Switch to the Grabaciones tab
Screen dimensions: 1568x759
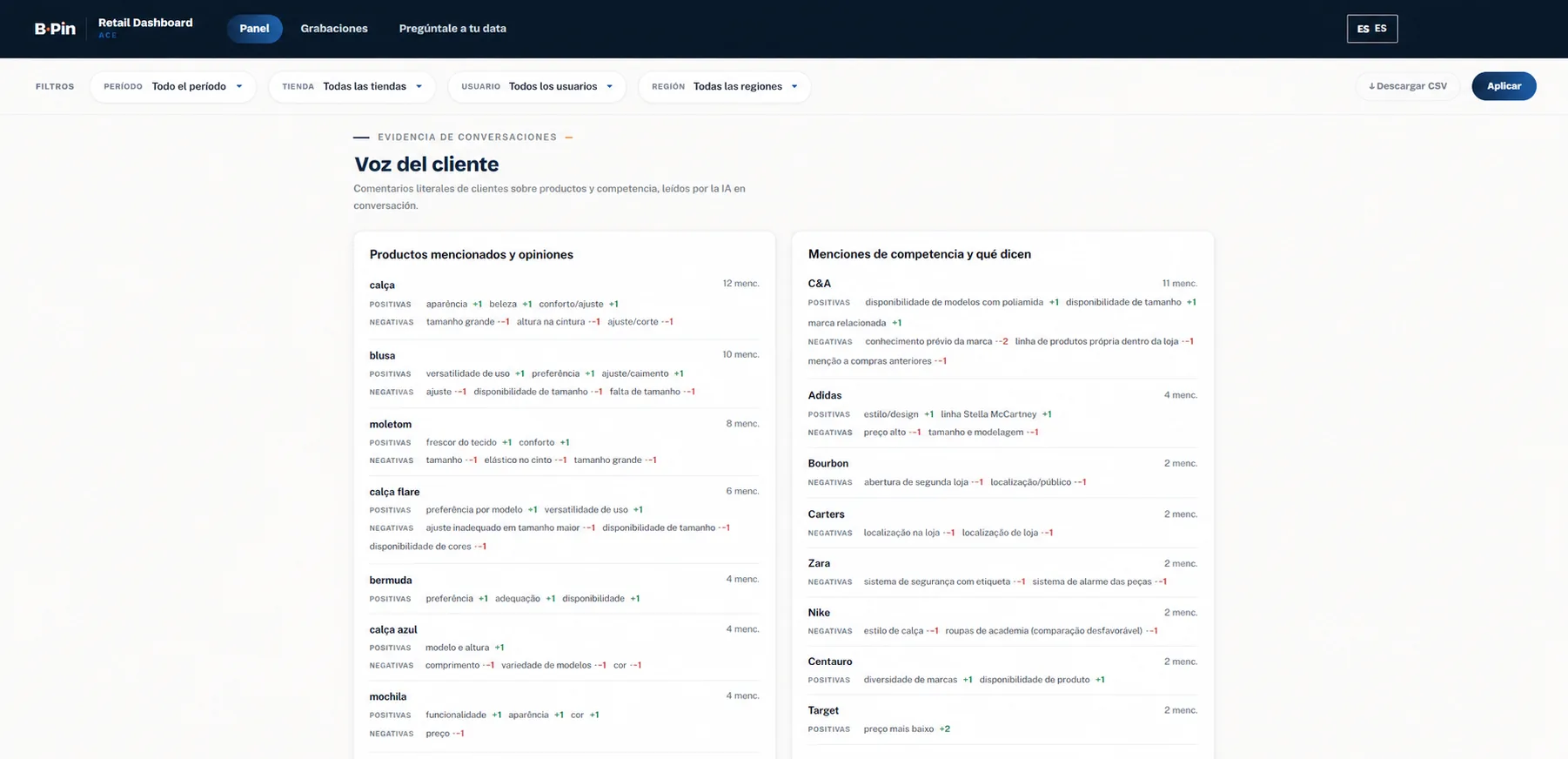pos(334,29)
